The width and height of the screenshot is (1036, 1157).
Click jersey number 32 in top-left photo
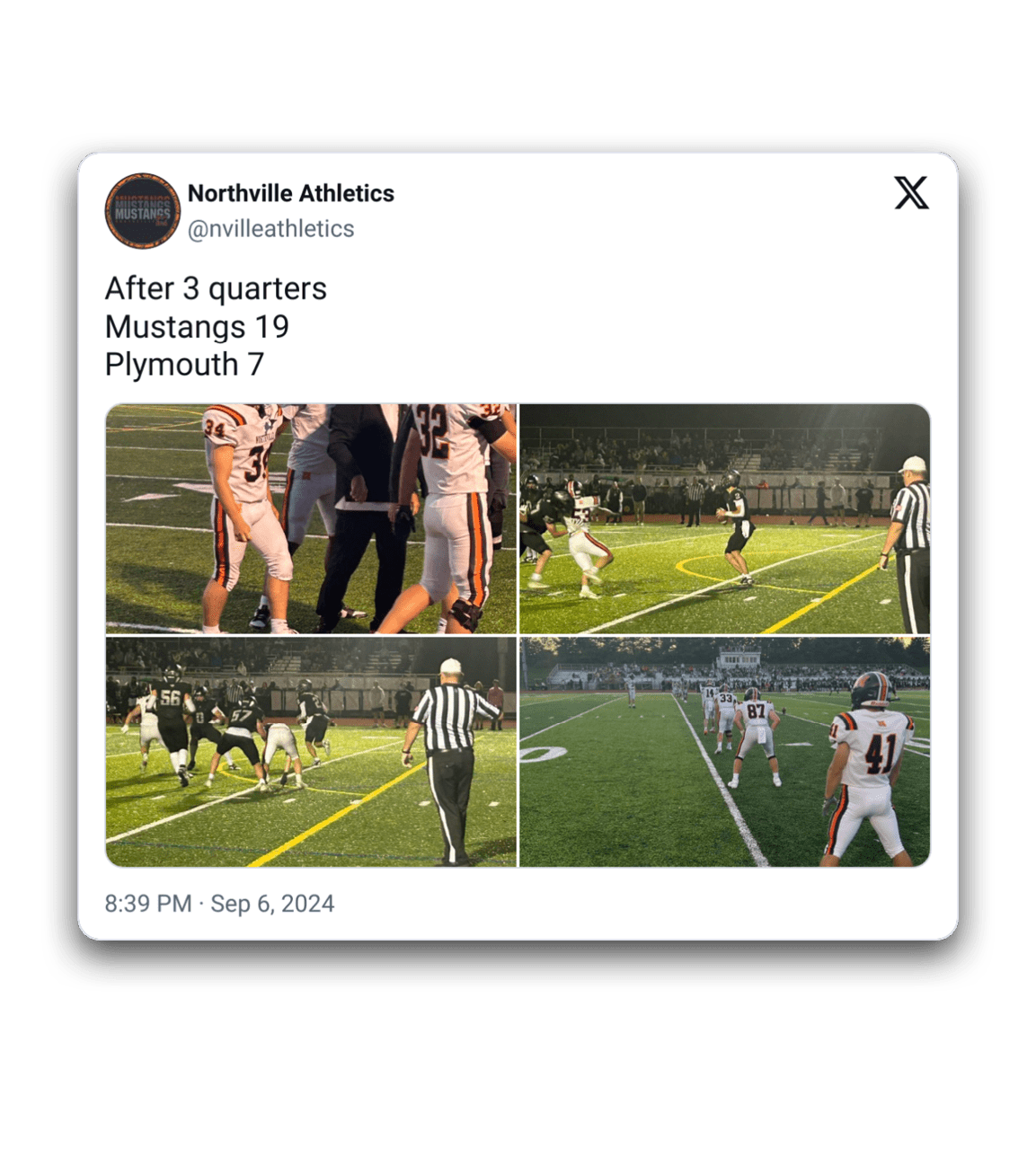click(x=432, y=430)
